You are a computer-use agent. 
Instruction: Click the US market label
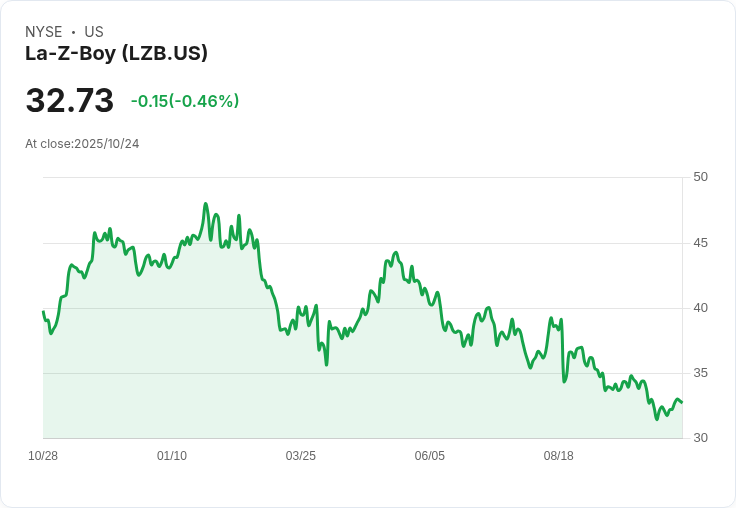point(94,32)
